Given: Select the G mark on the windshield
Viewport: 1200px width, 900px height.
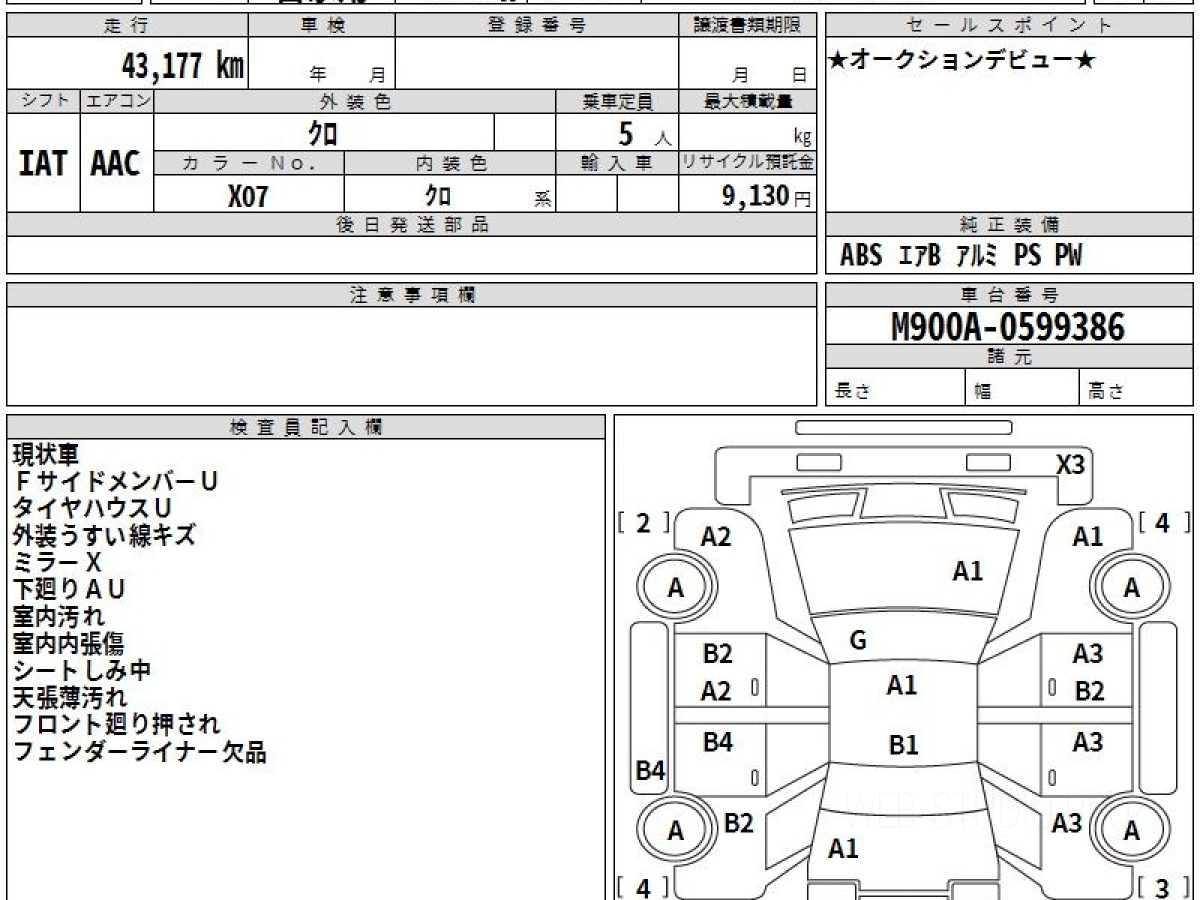Looking at the screenshot, I should click(x=857, y=642).
